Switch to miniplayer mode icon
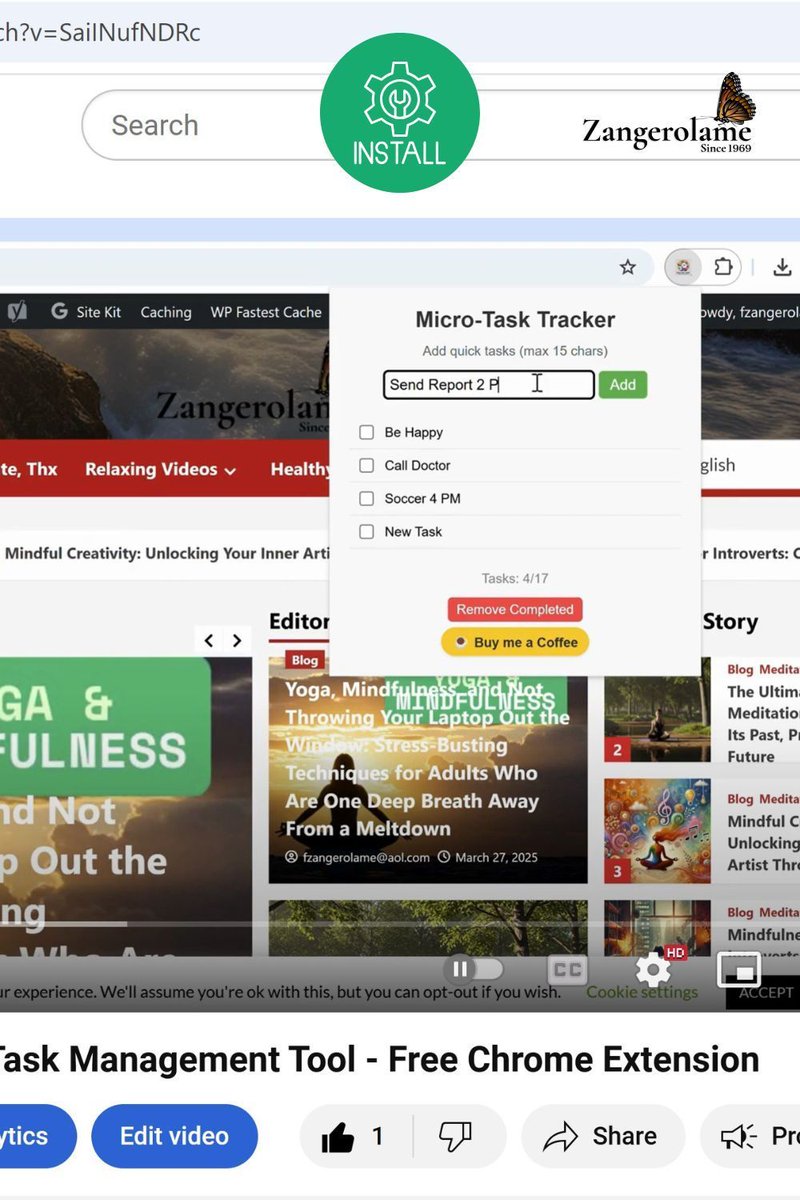Viewport: 800px width, 1200px height. tap(739, 969)
